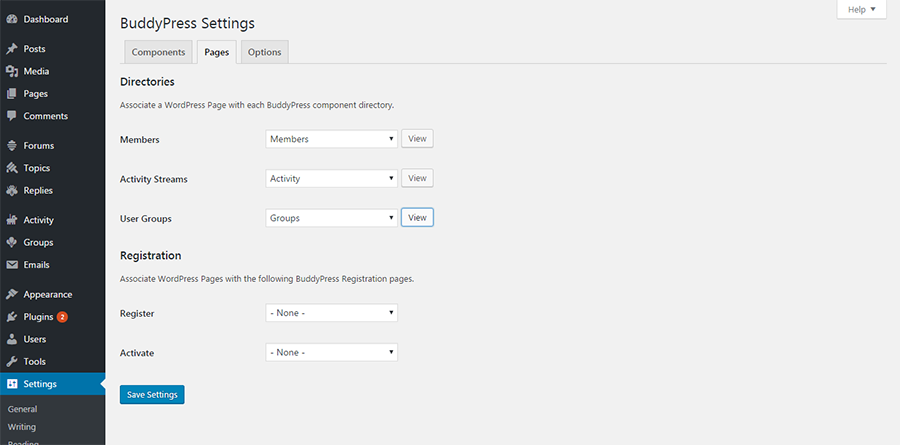Click the Directories heading
The width and height of the screenshot is (900, 445).
point(148,82)
